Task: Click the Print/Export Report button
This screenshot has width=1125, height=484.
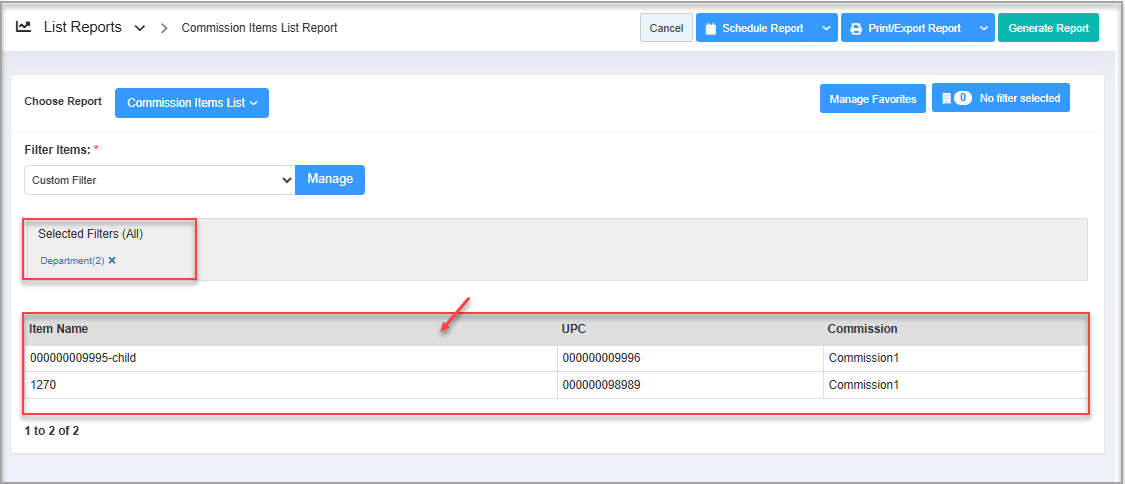Action: point(905,28)
